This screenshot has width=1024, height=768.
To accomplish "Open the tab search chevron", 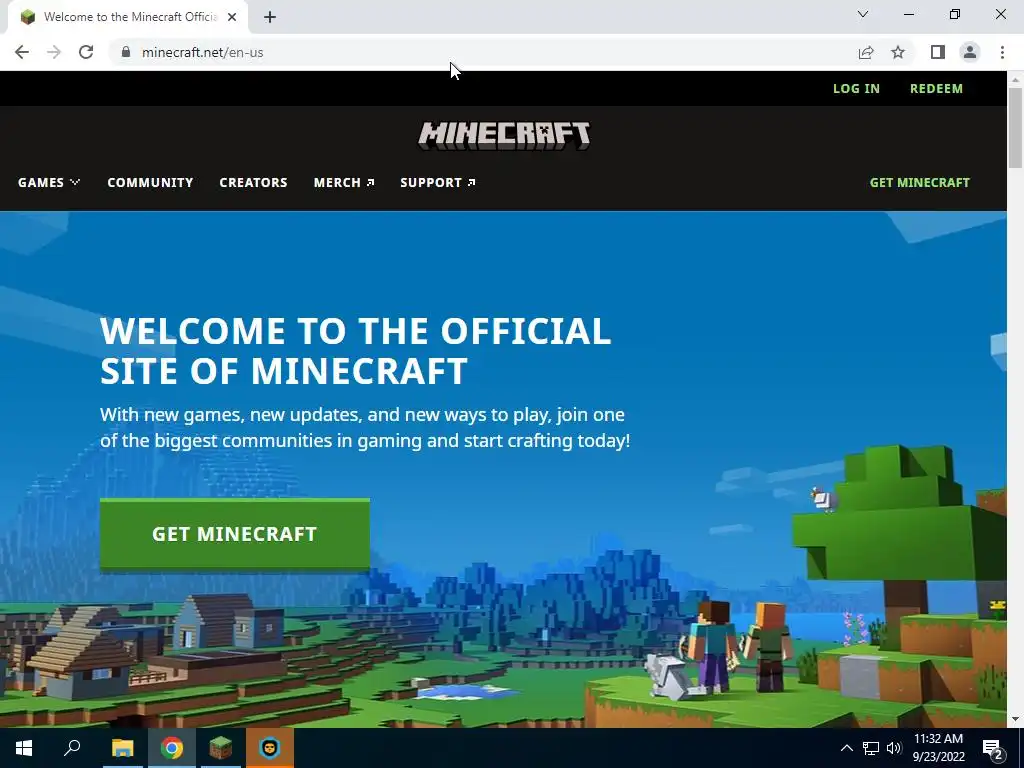I will pos(863,14).
